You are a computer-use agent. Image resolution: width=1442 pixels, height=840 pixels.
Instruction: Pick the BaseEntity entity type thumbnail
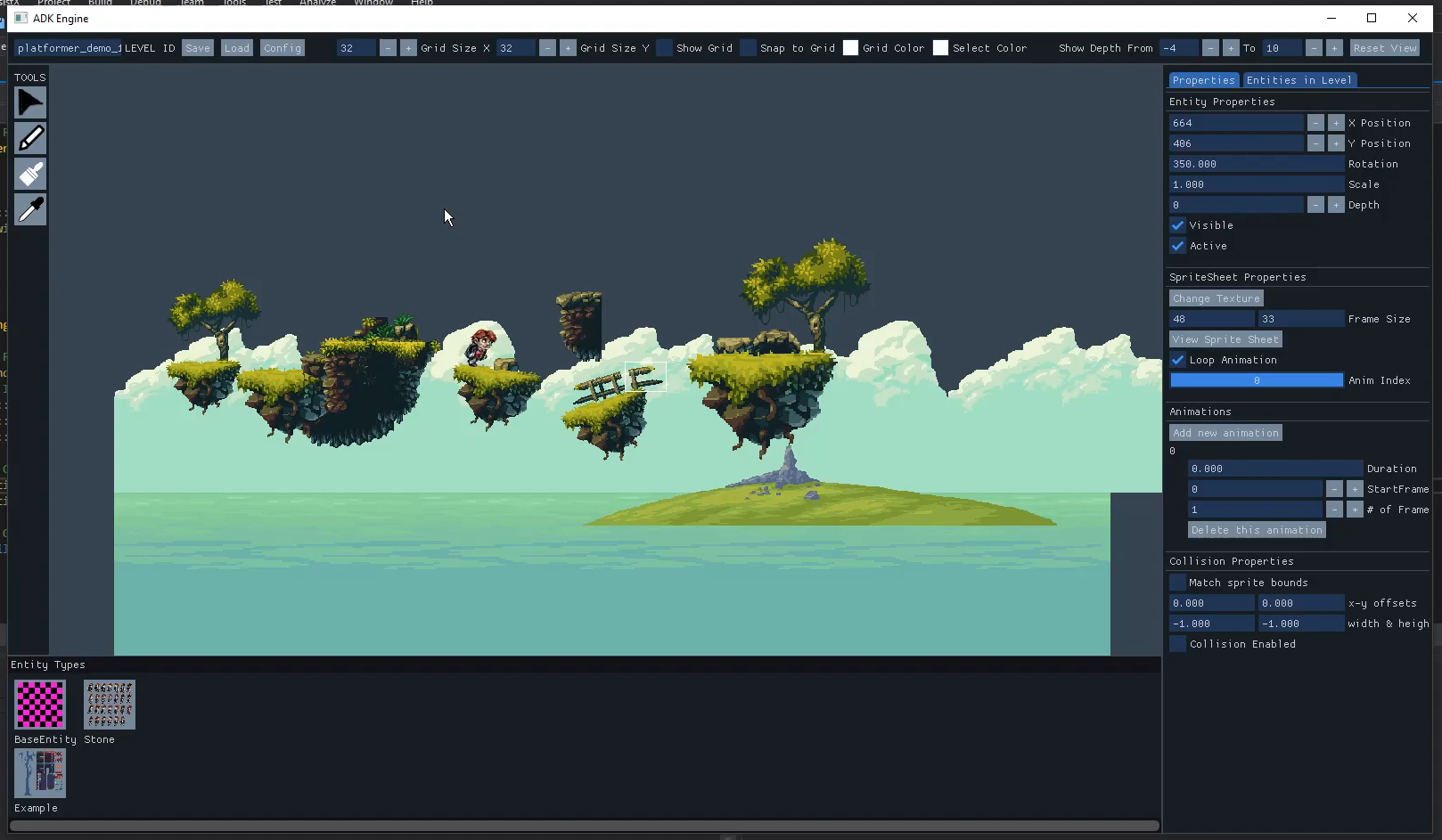click(x=40, y=705)
